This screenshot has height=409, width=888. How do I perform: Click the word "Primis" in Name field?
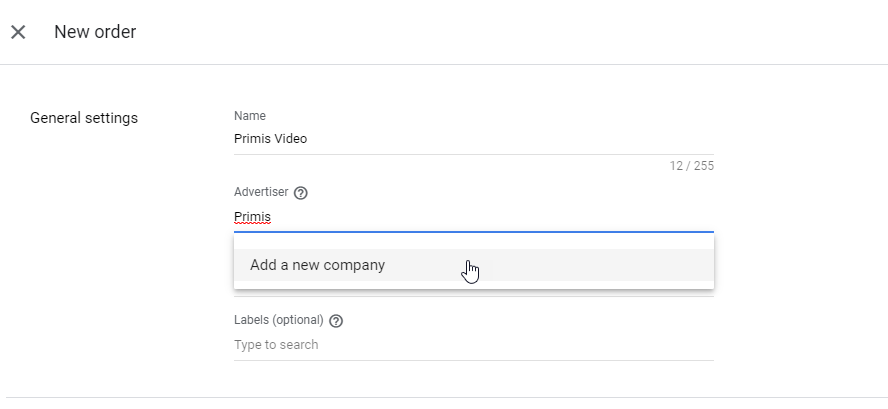coord(252,139)
